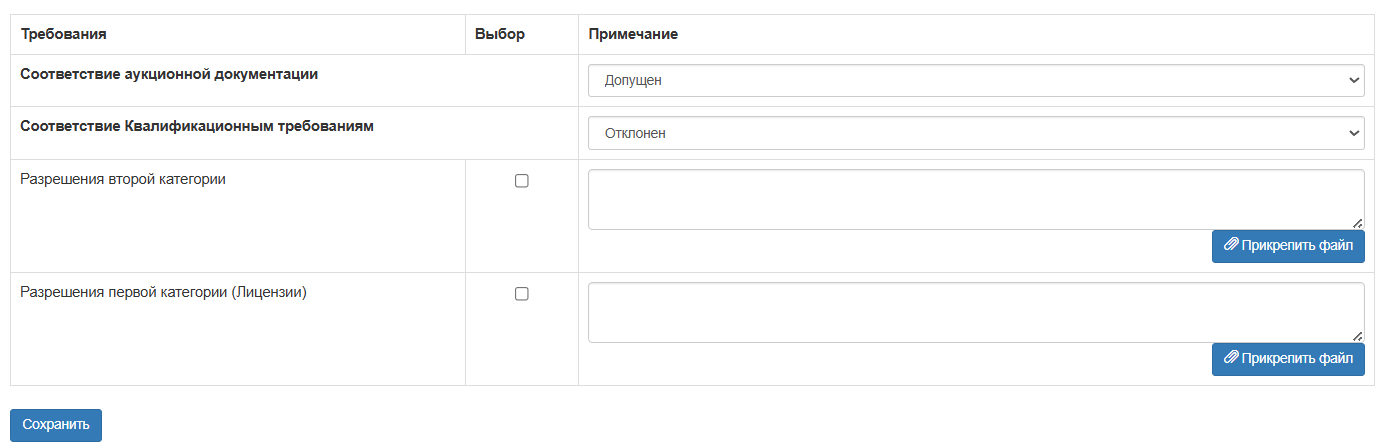Attach a file to Разрешения второй категории

(x=1288, y=246)
